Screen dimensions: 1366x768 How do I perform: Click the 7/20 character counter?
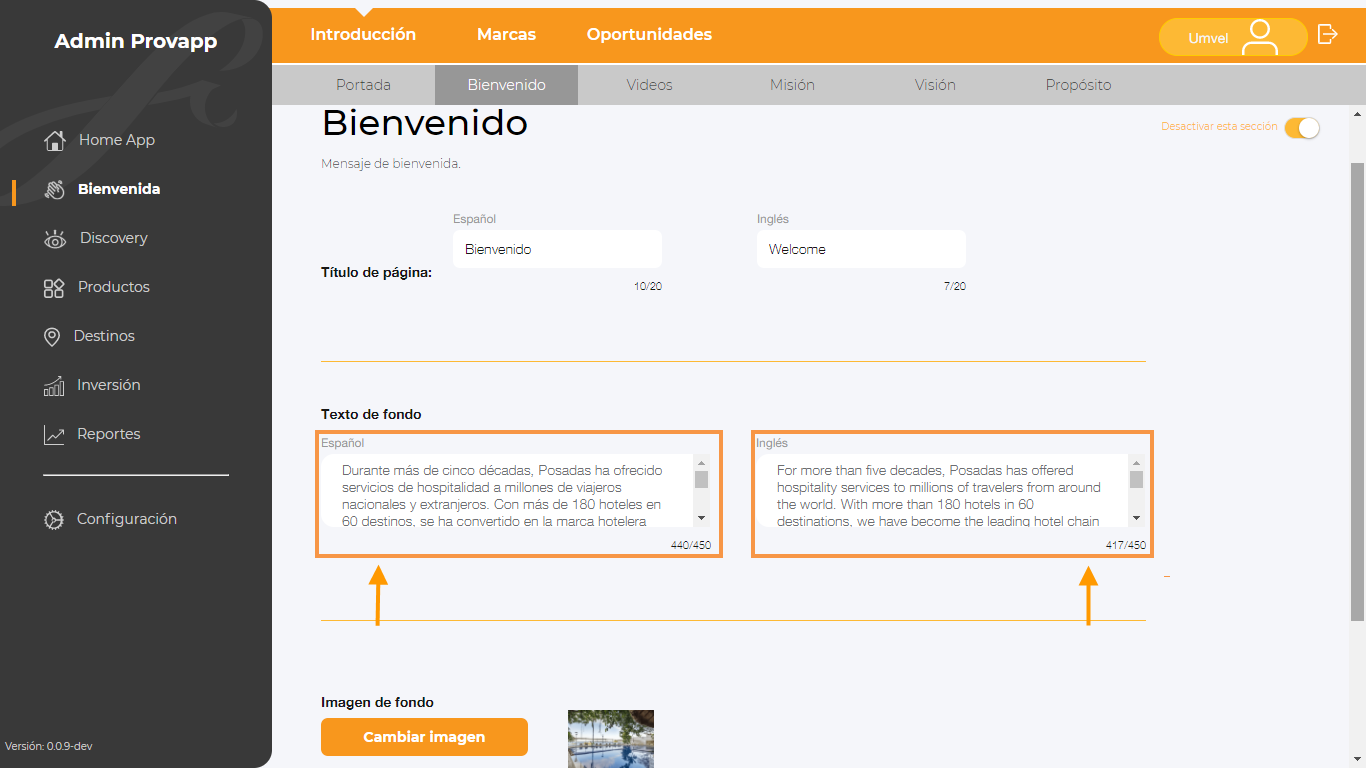click(955, 286)
